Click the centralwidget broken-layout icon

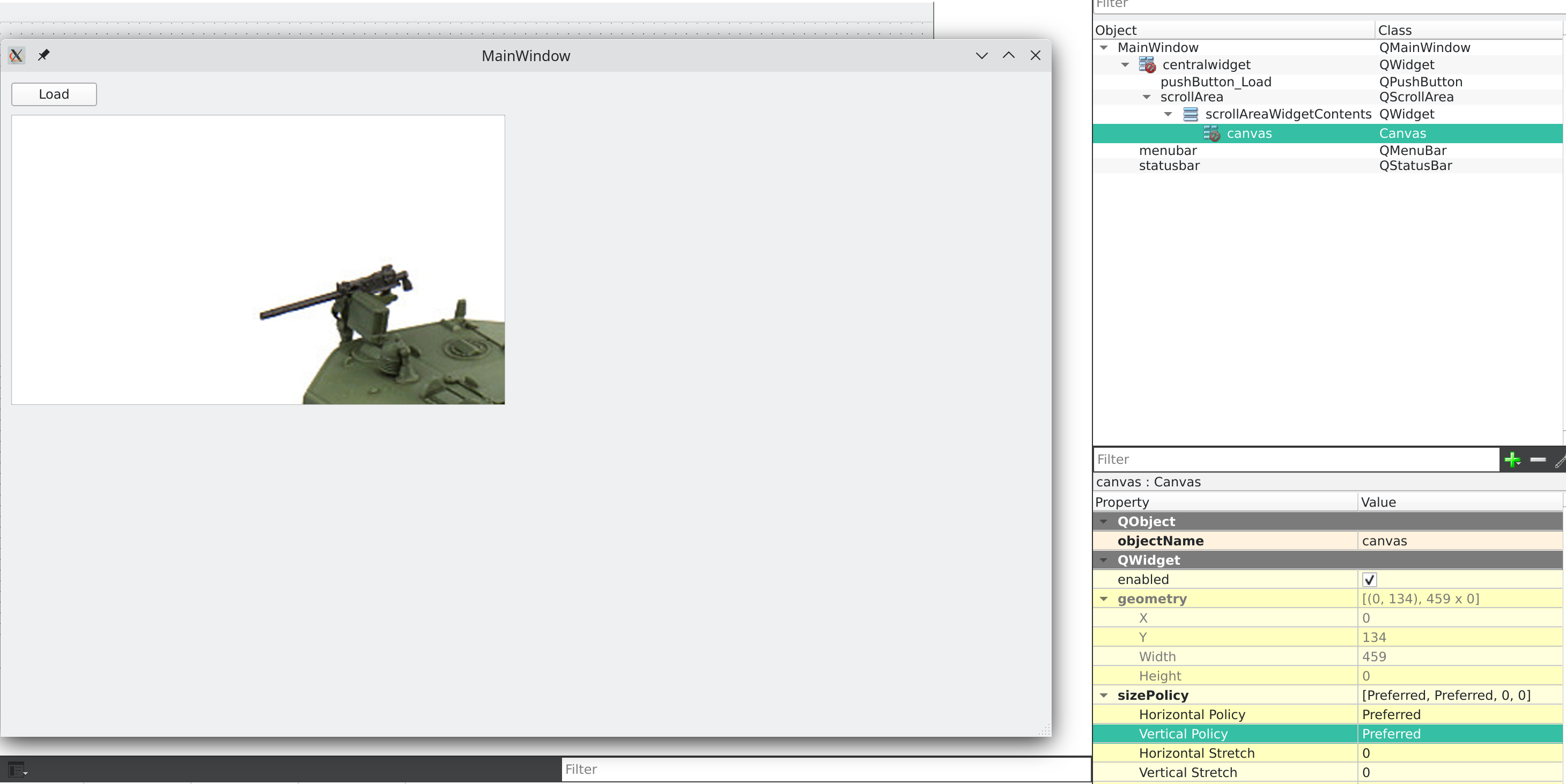1147,64
